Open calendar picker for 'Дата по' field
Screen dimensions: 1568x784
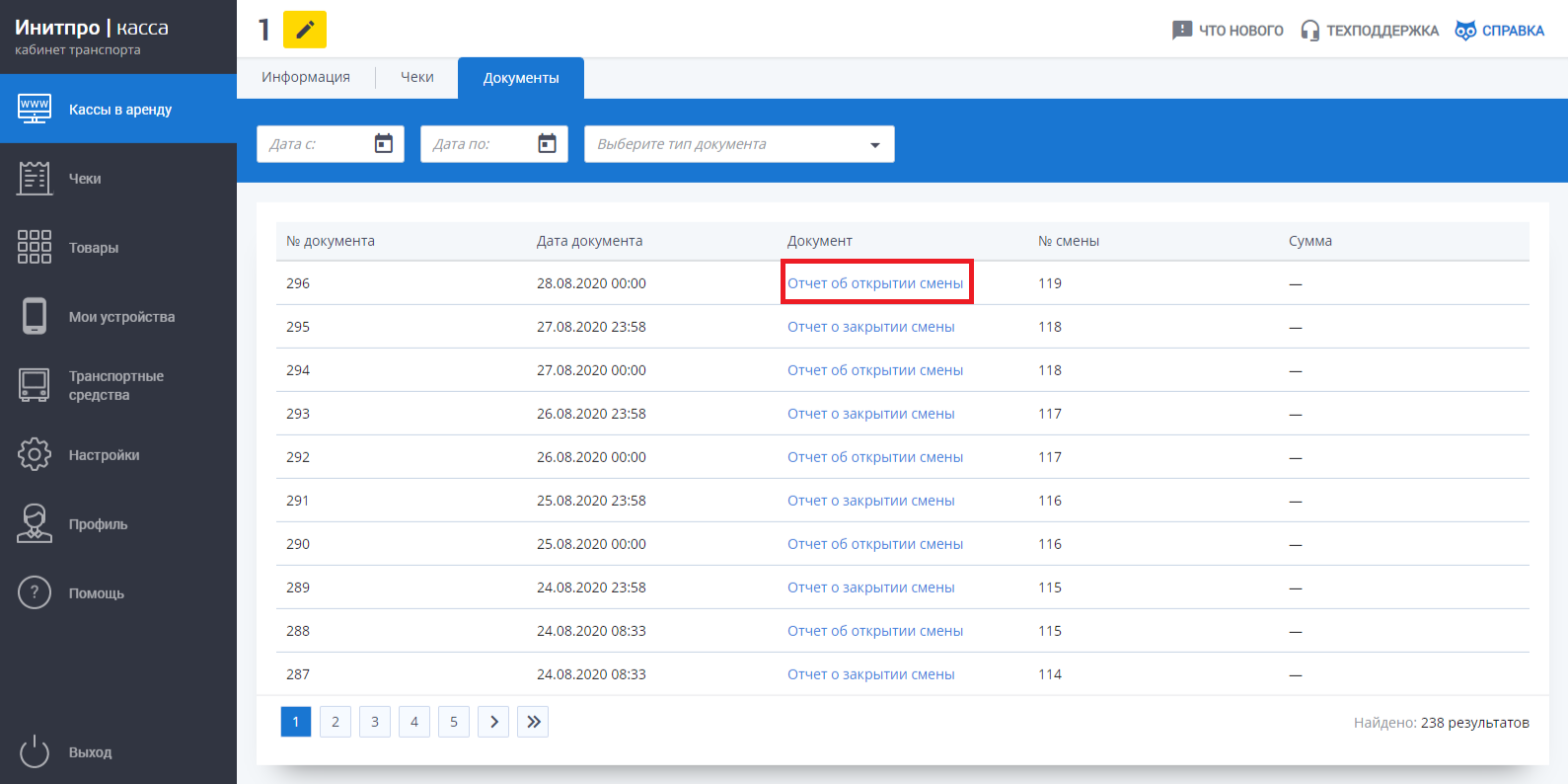(547, 144)
